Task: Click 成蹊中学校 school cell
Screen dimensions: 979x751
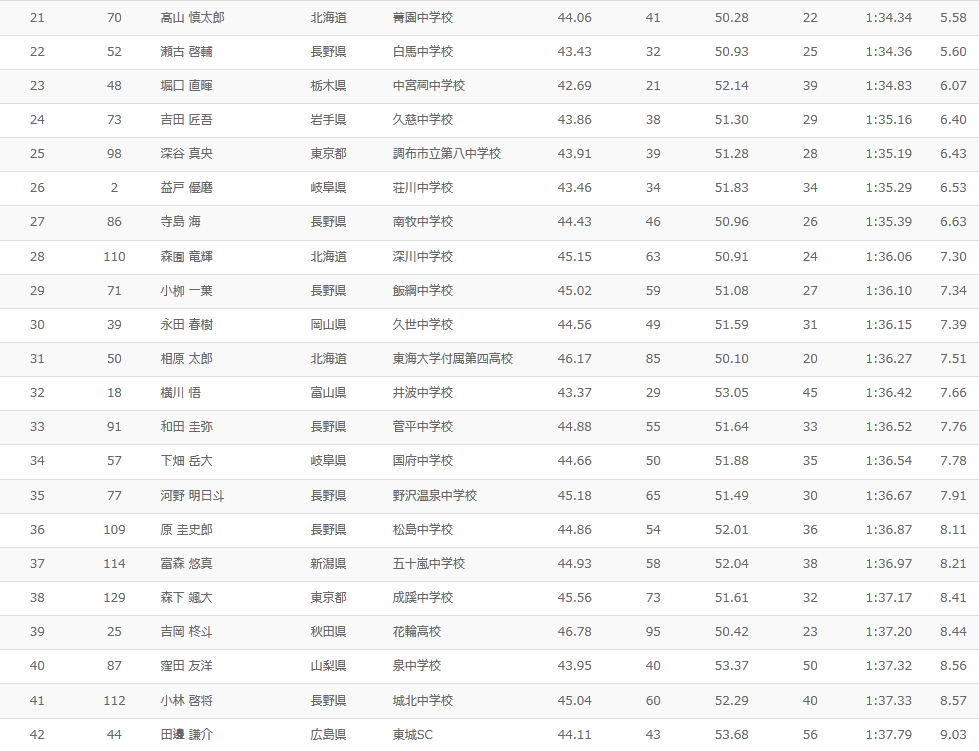Action: [422, 598]
